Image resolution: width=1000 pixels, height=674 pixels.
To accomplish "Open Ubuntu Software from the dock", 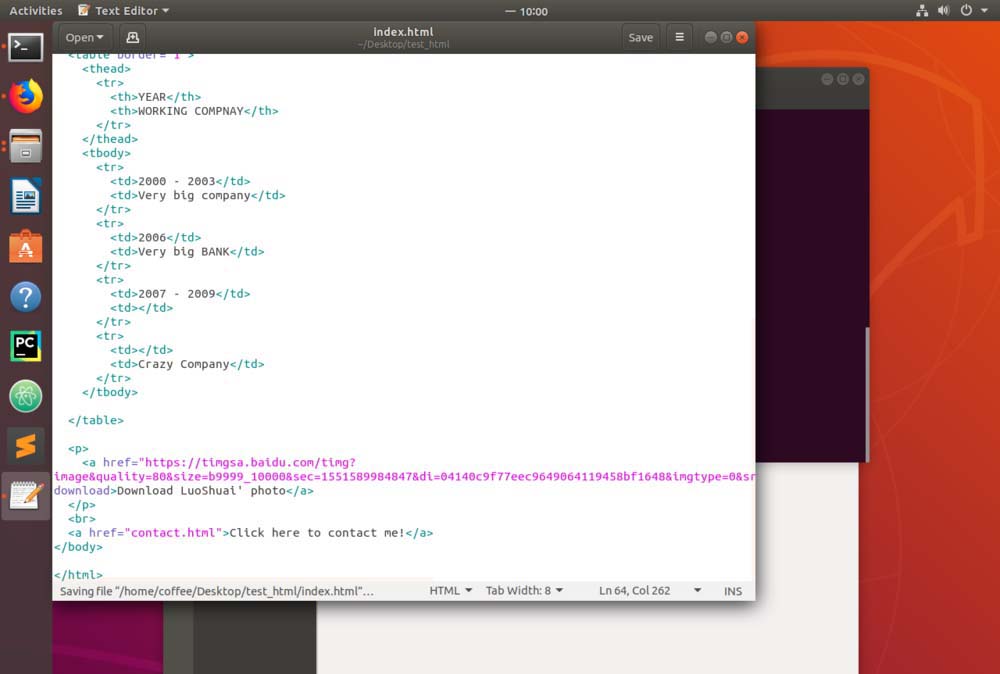I will pos(26,246).
